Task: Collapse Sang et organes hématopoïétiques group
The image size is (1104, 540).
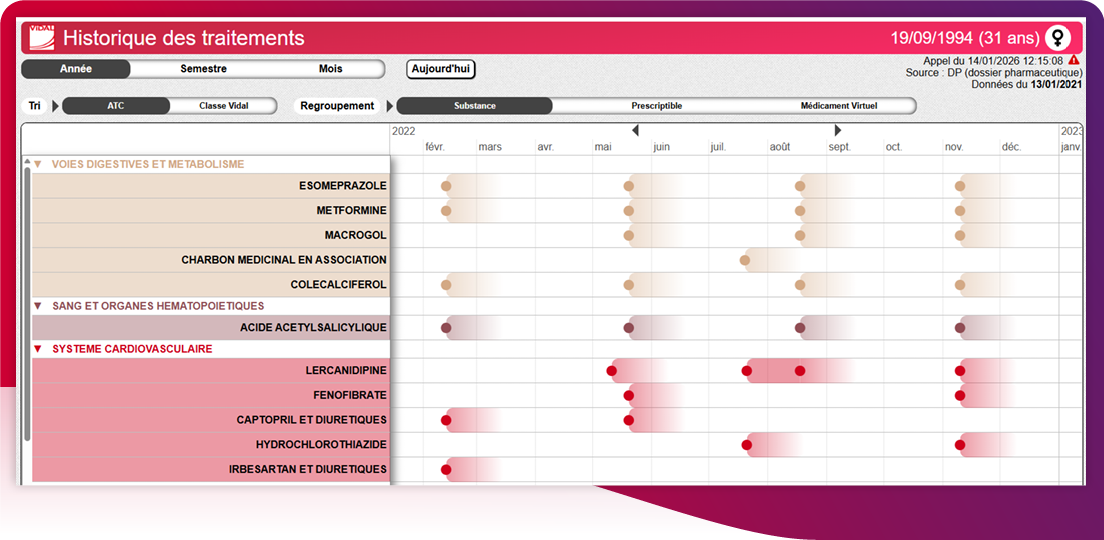Action: click(x=38, y=306)
